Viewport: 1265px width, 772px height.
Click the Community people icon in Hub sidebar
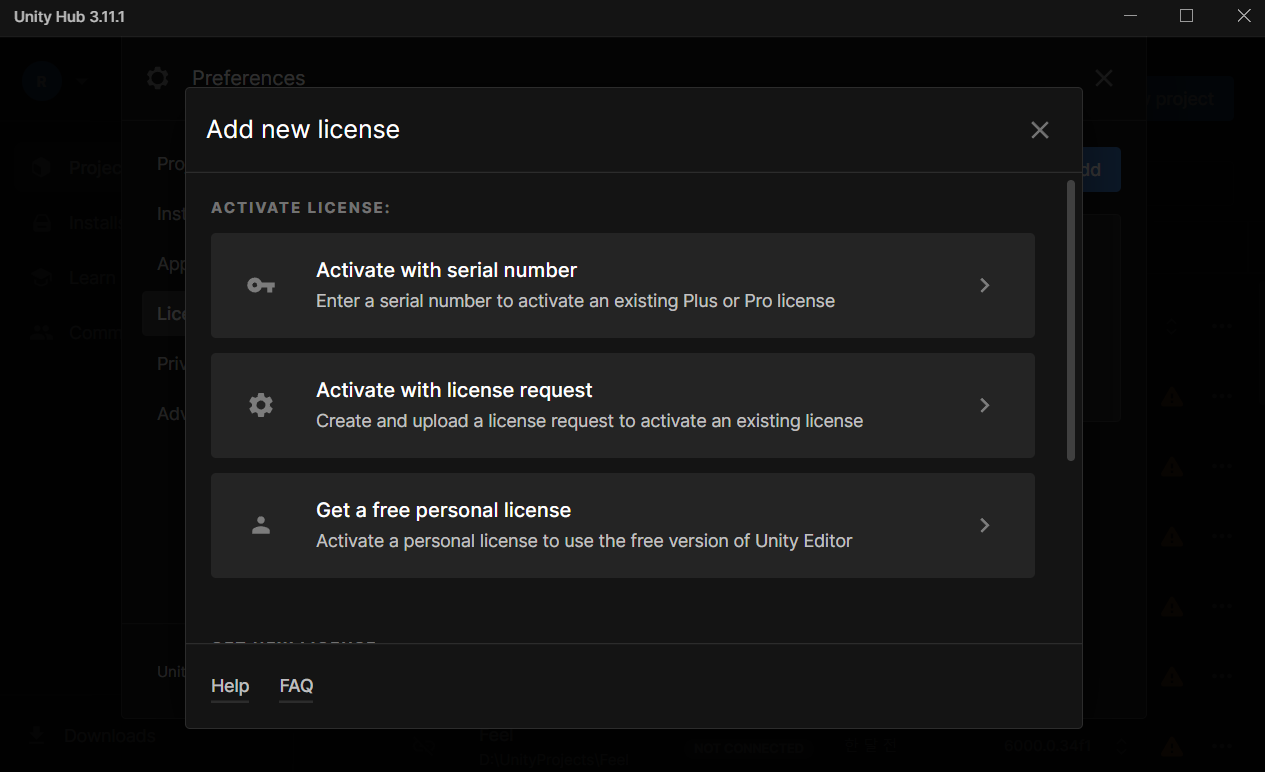(x=41, y=333)
